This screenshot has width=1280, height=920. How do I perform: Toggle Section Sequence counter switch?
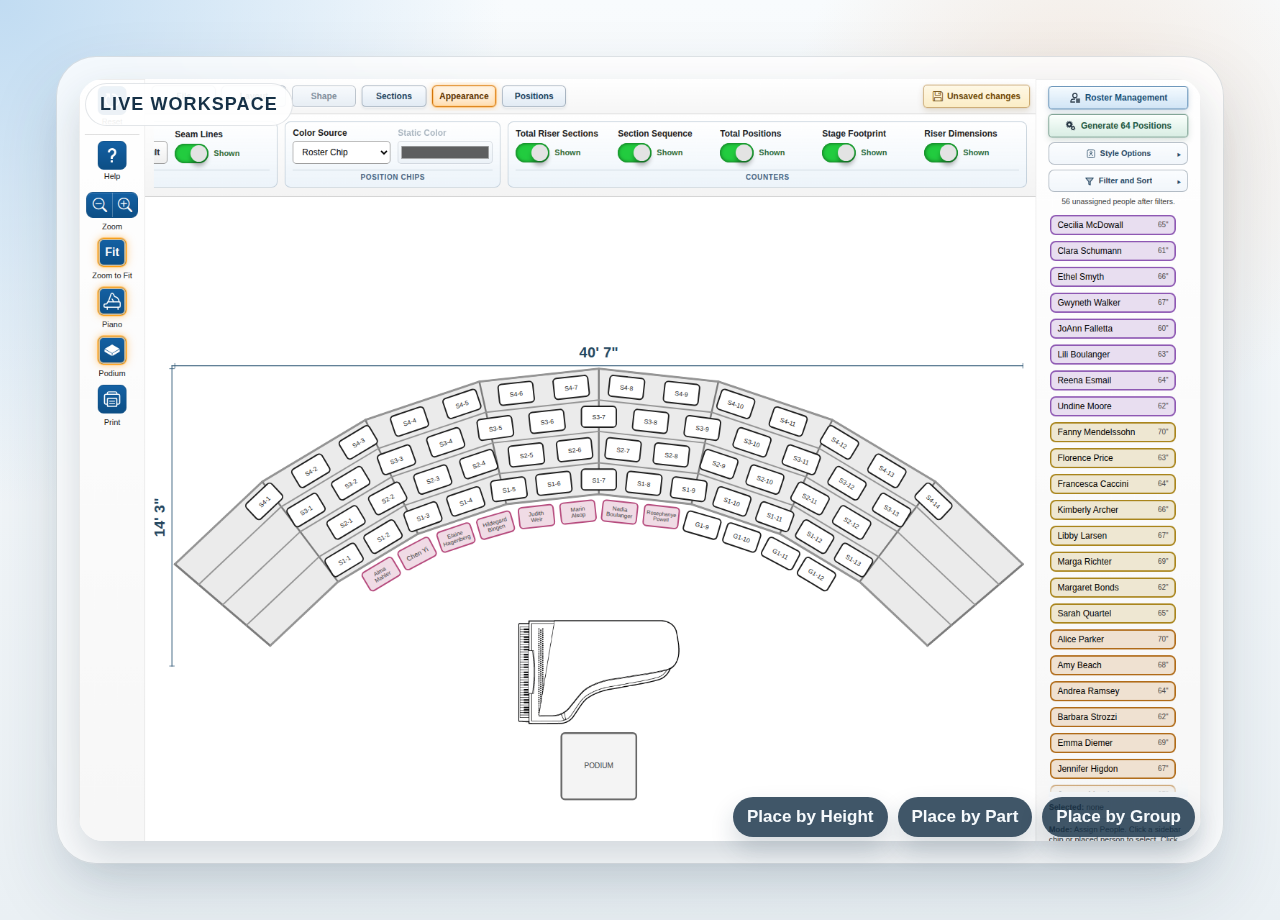click(634, 153)
